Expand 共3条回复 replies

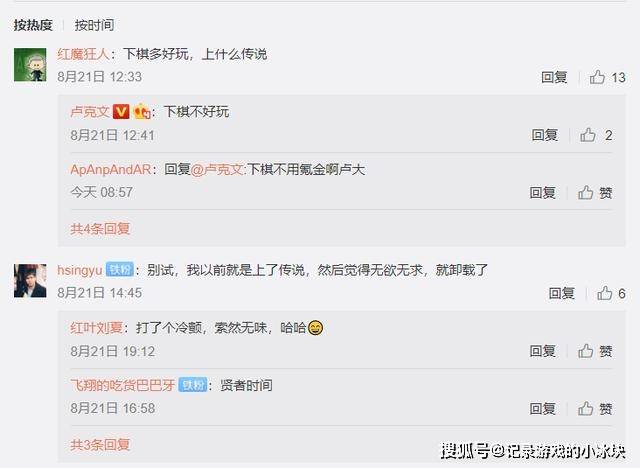[x=100, y=444]
